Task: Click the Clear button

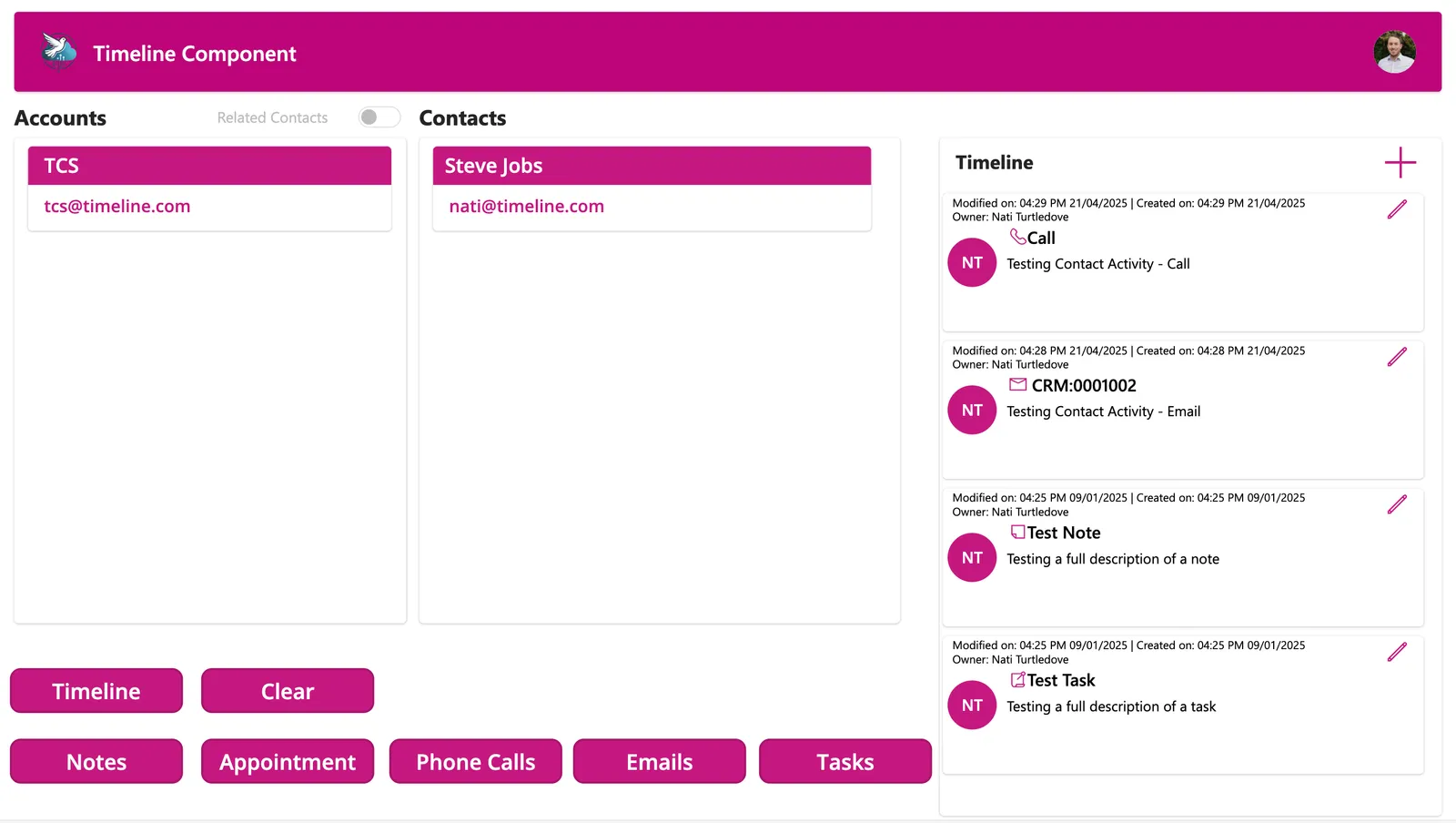Action: (x=288, y=691)
